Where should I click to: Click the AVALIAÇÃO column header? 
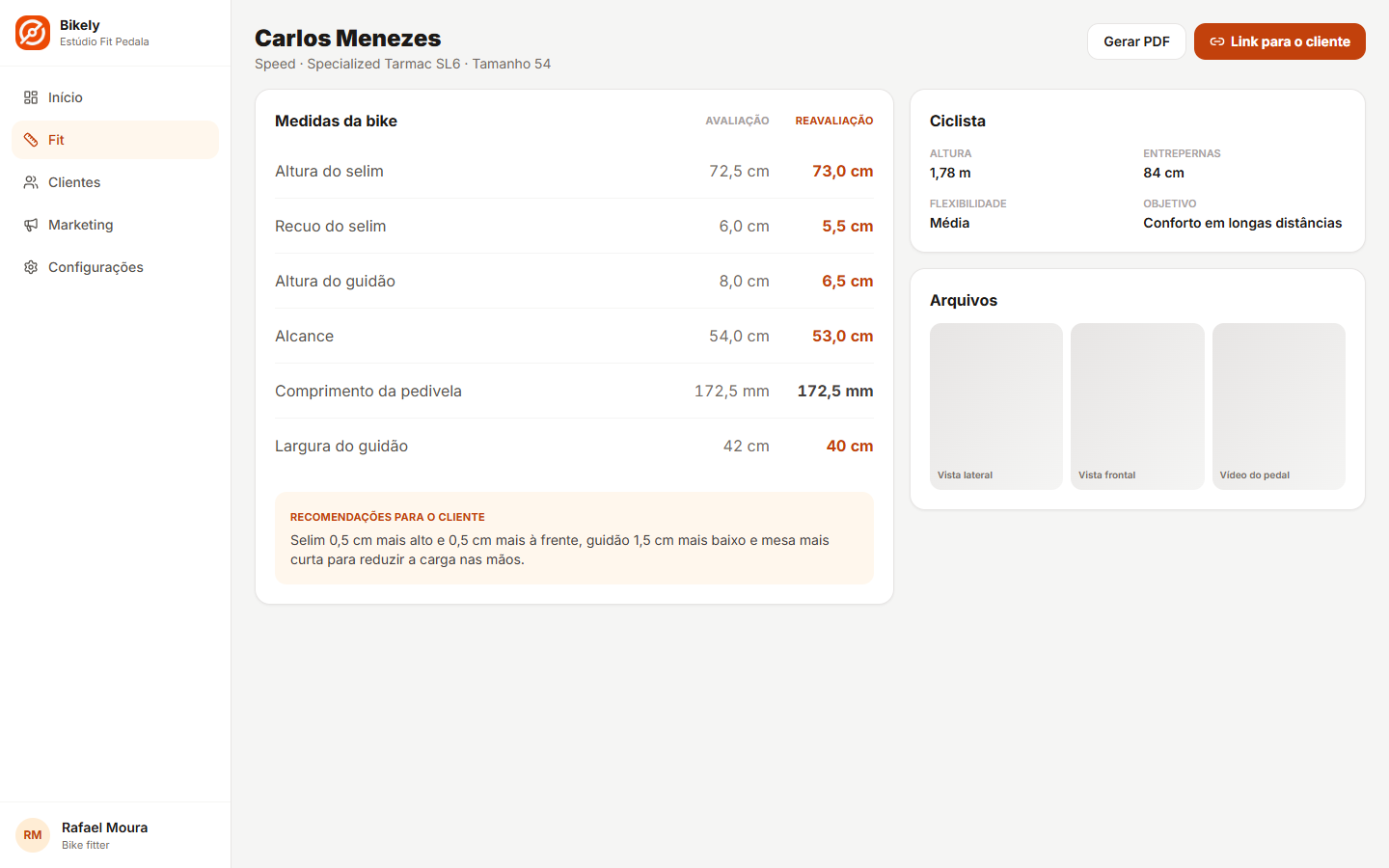pos(737,121)
